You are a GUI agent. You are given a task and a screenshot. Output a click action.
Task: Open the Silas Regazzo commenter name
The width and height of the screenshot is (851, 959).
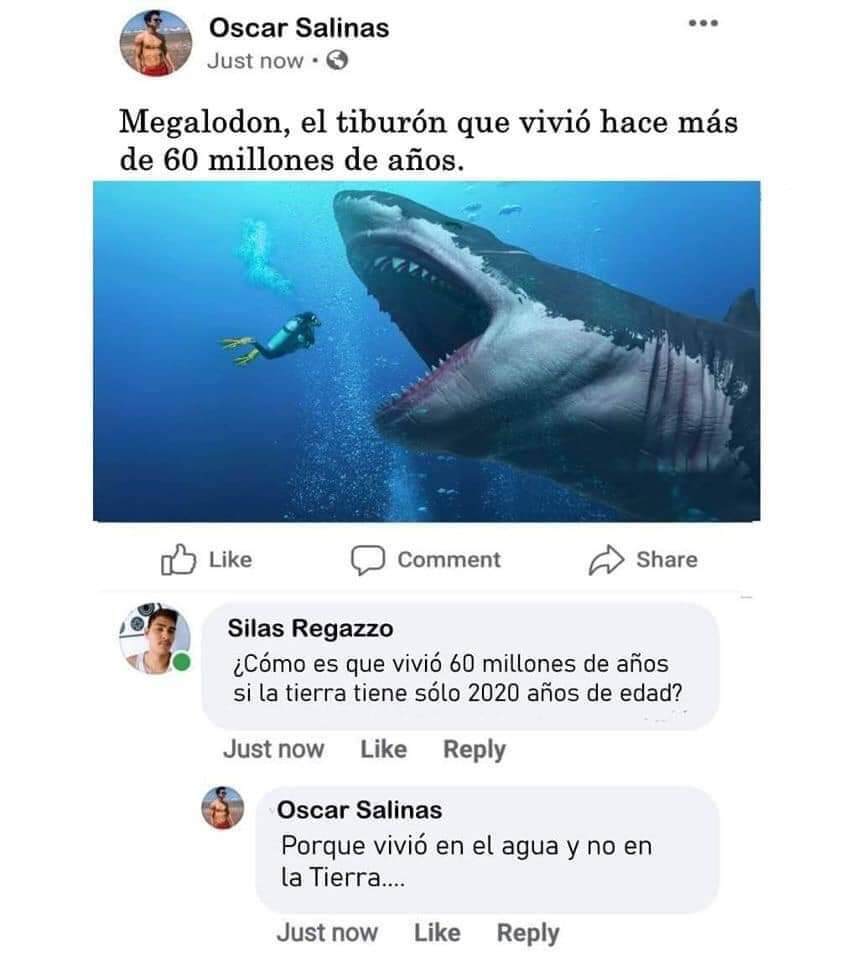click(310, 628)
